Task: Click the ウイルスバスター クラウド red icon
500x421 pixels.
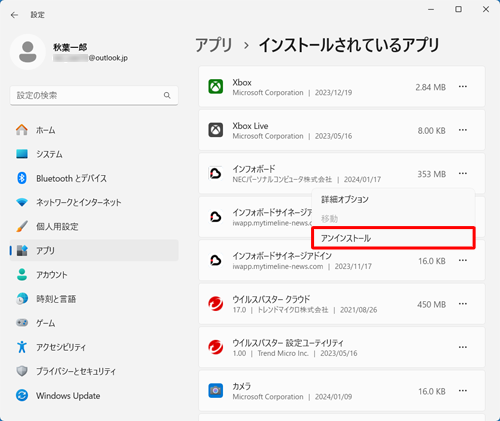Action: [216, 304]
